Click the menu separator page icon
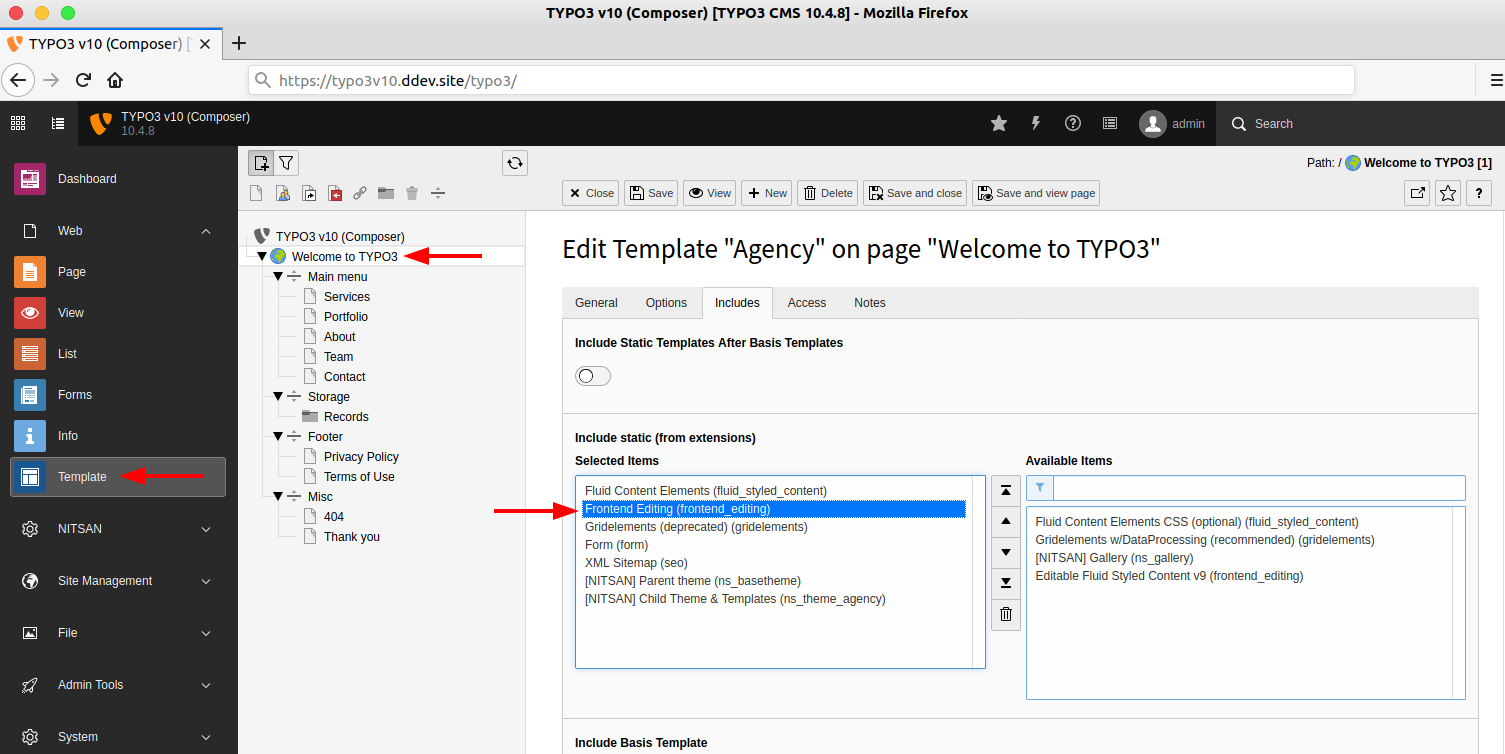 point(437,193)
